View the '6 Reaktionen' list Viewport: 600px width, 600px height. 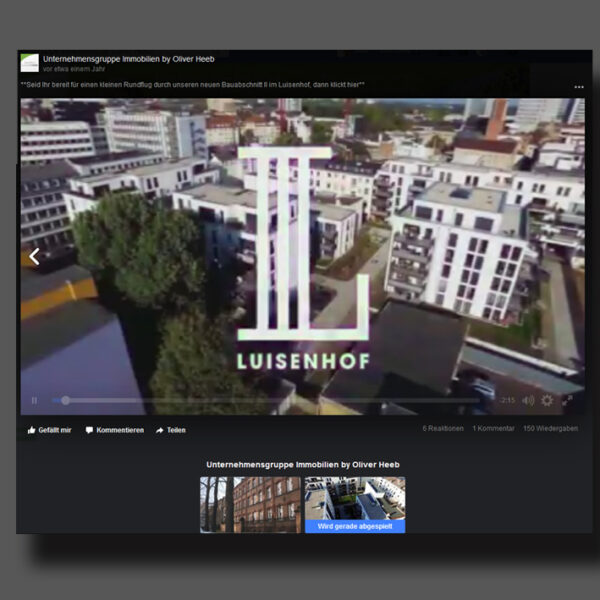[x=443, y=428]
